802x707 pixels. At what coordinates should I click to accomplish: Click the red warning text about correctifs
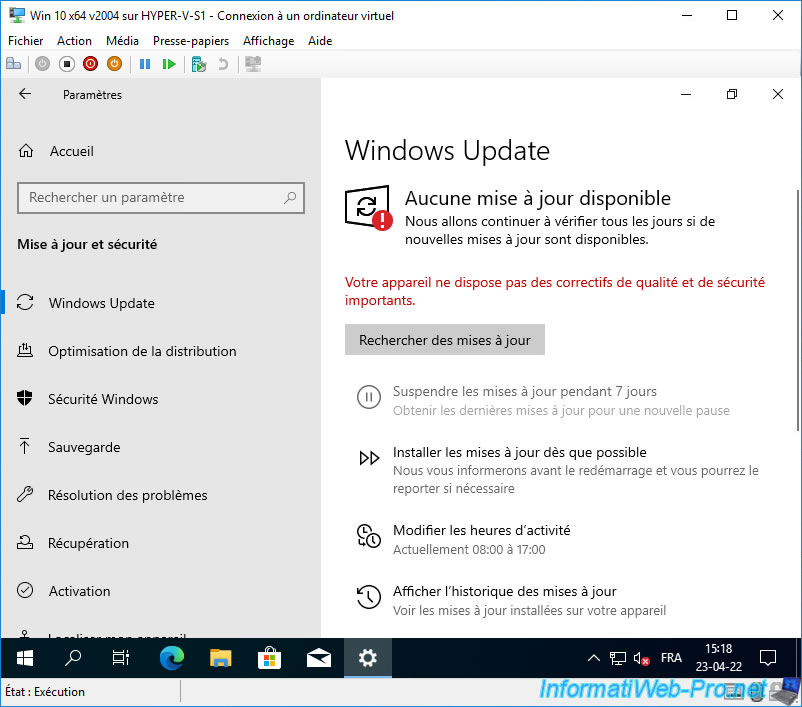(x=554, y=291)
